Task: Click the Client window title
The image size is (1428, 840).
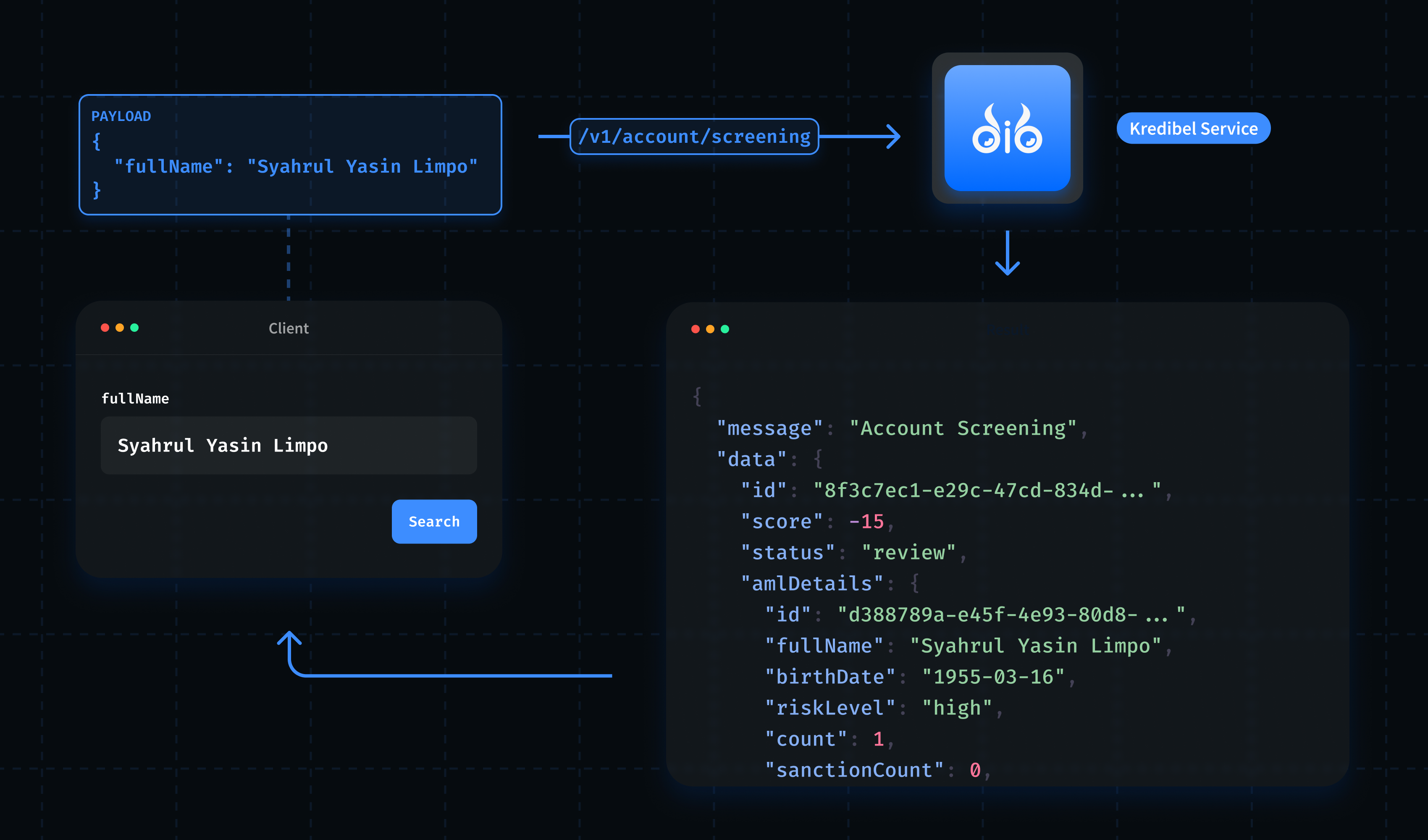Action: 289,328
